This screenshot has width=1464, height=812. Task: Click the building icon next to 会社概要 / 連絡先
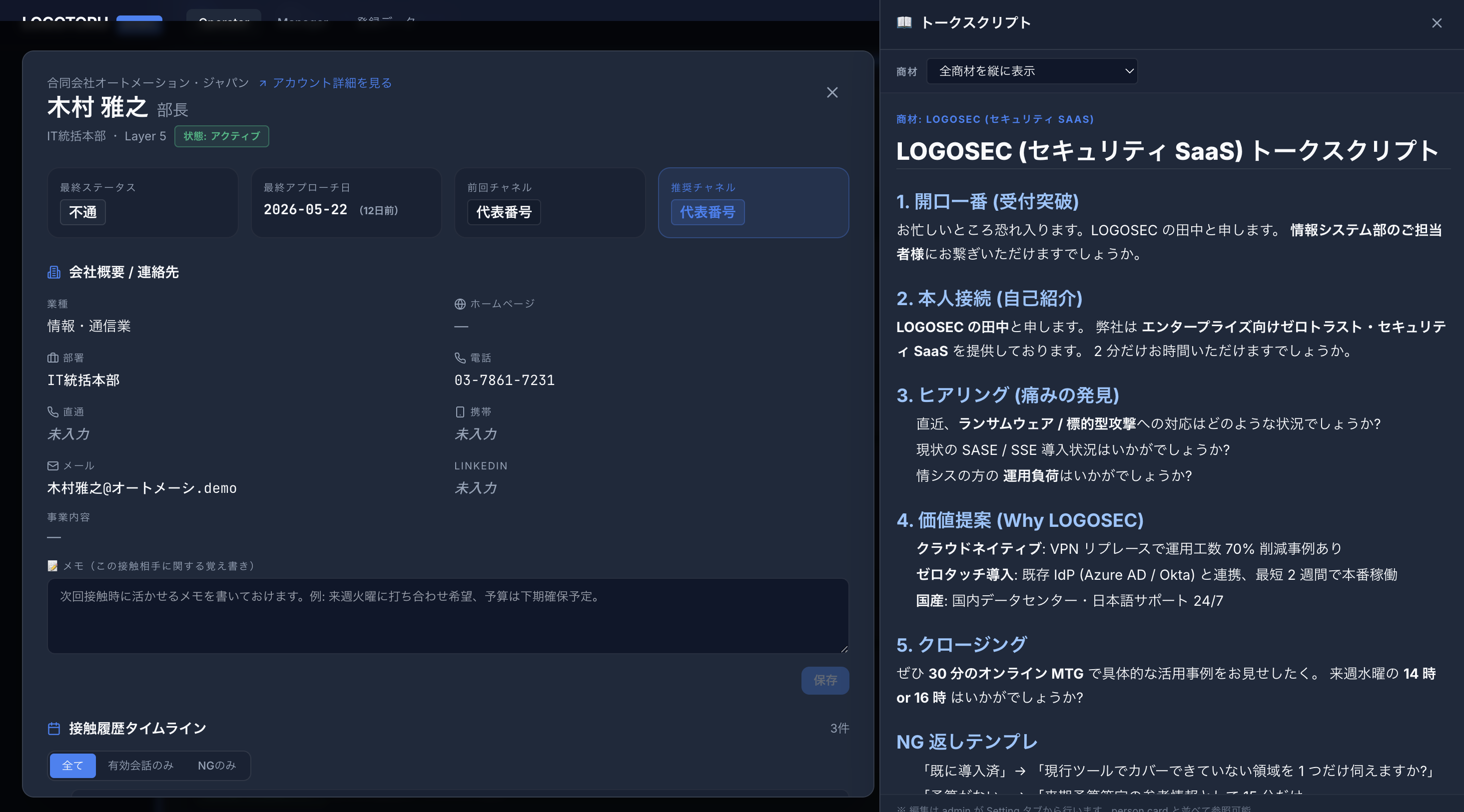point(54,272)
